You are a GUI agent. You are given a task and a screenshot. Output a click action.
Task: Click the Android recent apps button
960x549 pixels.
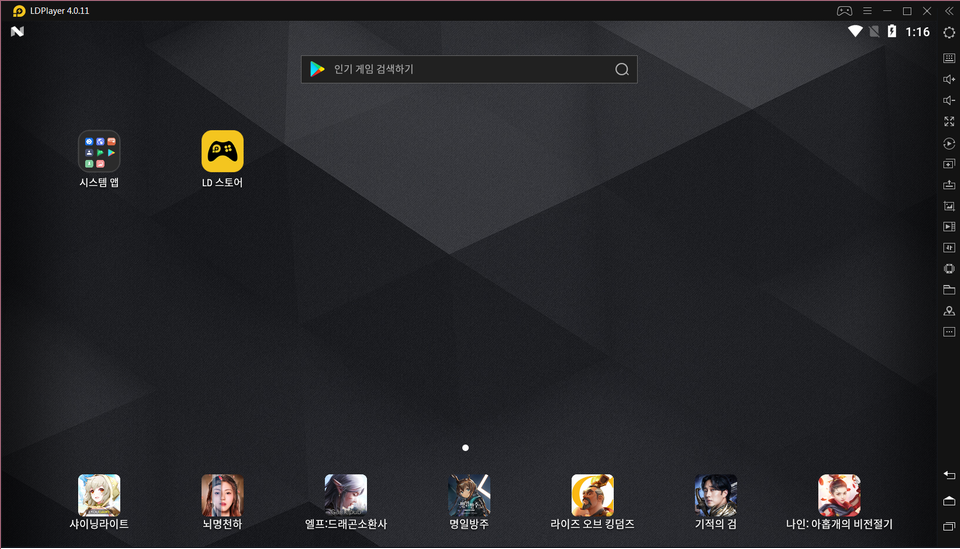point(949,526)
